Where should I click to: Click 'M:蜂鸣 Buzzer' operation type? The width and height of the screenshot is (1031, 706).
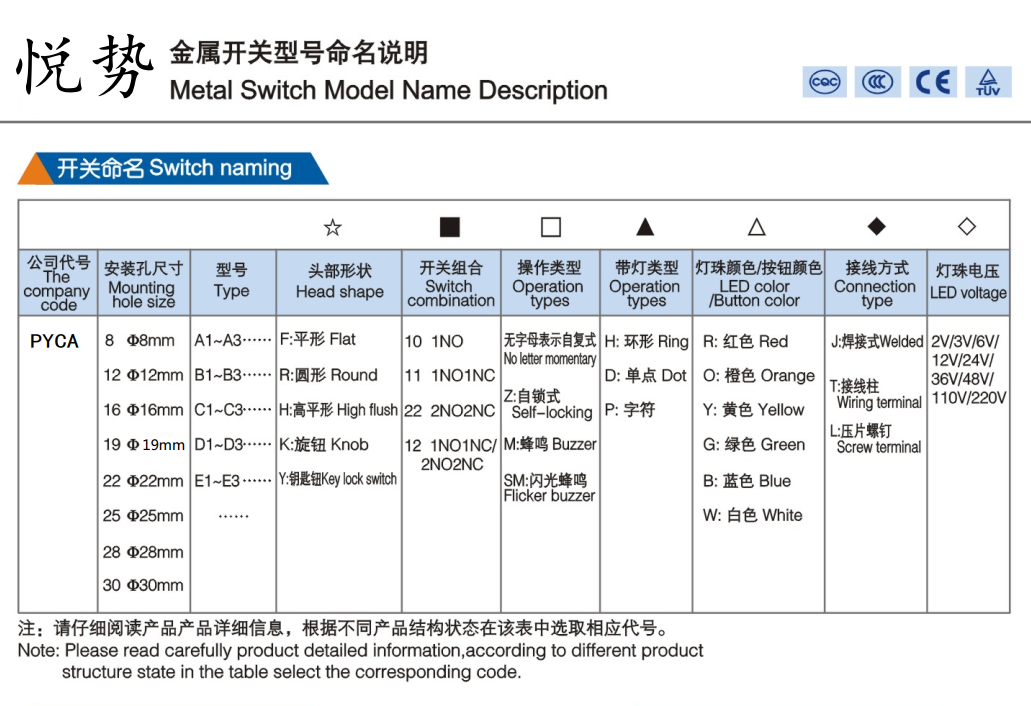[x=550, y=444]
